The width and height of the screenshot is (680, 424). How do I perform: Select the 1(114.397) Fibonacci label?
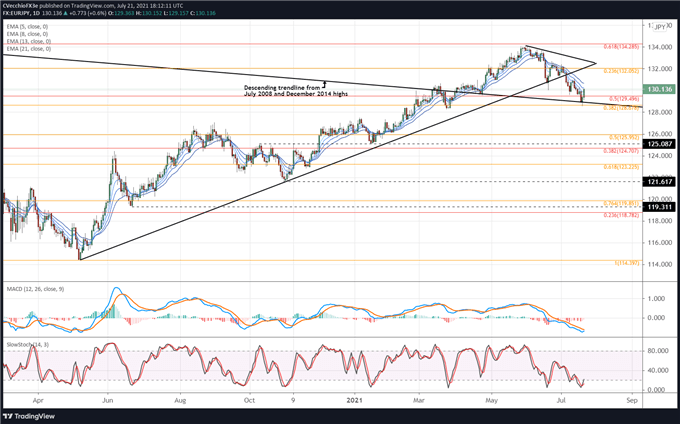coord(626,263)
